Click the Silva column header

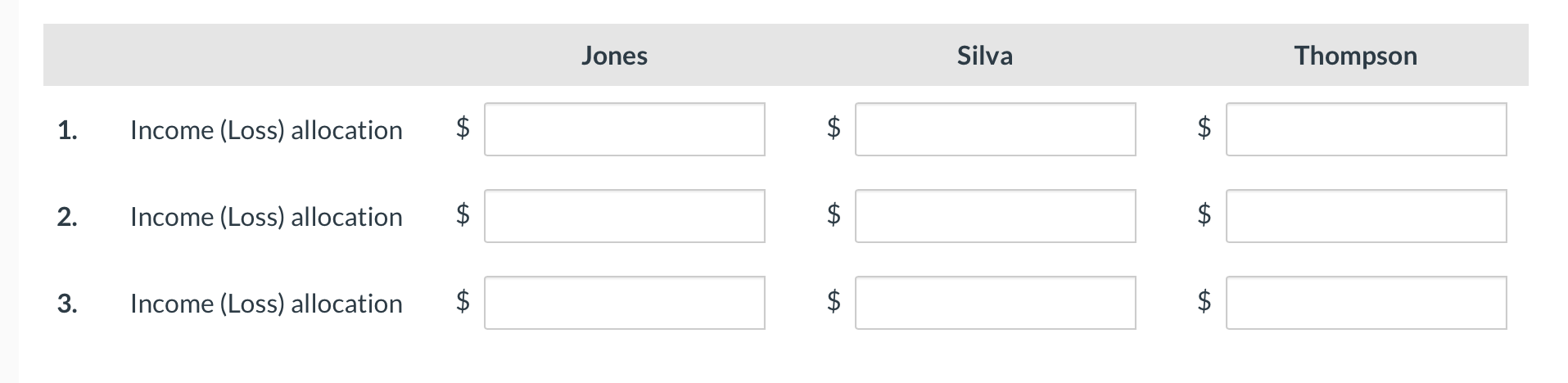pyautogui.click(x=984, y=56)
